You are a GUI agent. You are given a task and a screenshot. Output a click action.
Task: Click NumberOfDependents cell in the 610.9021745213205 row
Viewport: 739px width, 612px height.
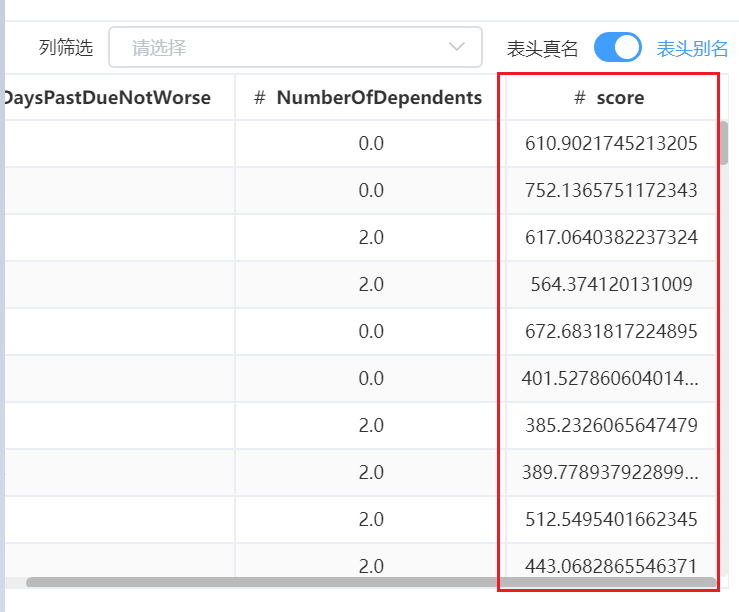[371, 143]
